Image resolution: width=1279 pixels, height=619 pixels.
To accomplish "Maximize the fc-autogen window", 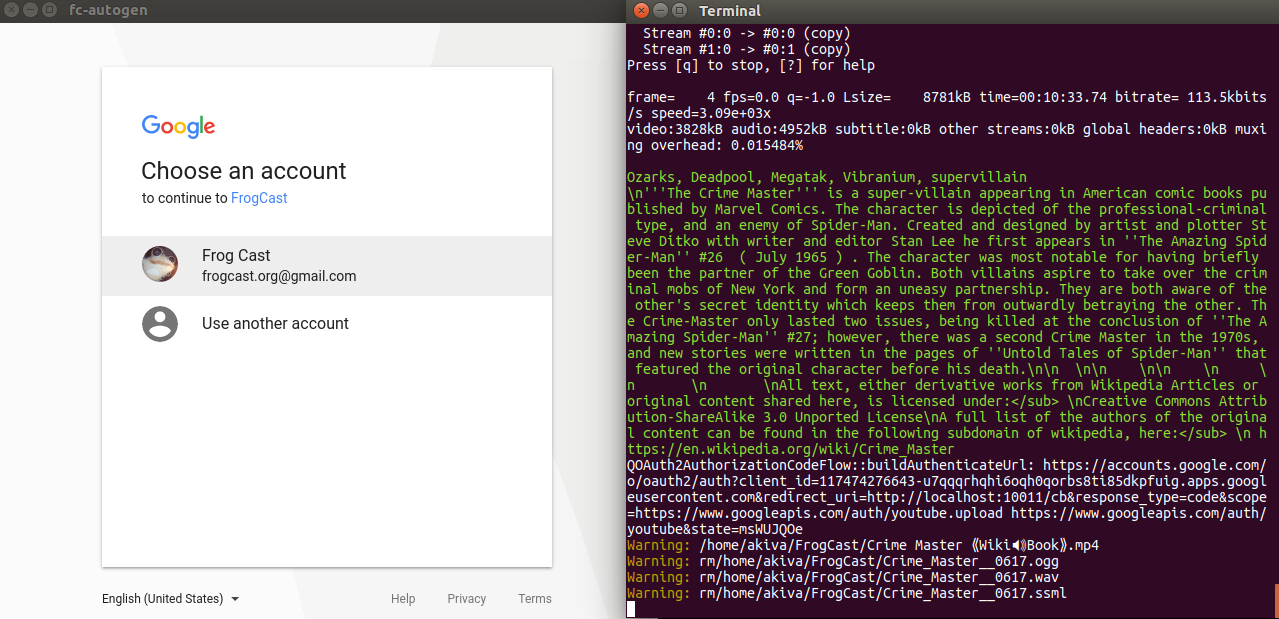I will click(x=47, y=11).
